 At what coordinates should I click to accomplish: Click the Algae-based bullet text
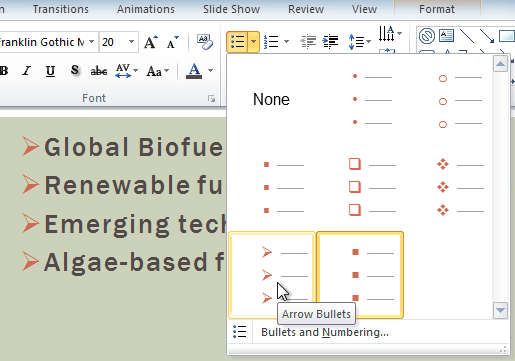coord(134,262)
